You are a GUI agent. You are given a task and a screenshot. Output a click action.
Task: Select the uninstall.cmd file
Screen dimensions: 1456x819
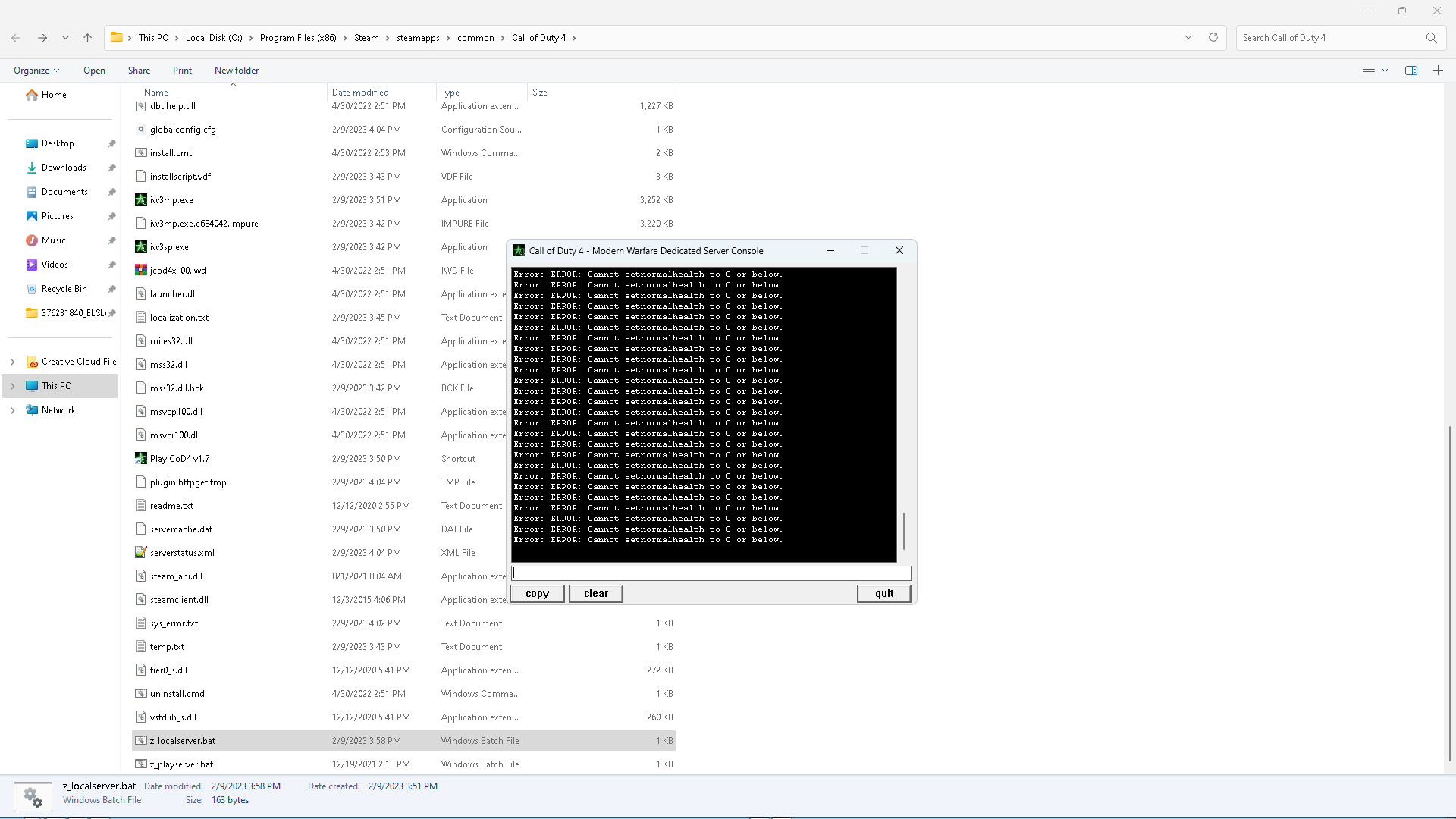[404, 694]
